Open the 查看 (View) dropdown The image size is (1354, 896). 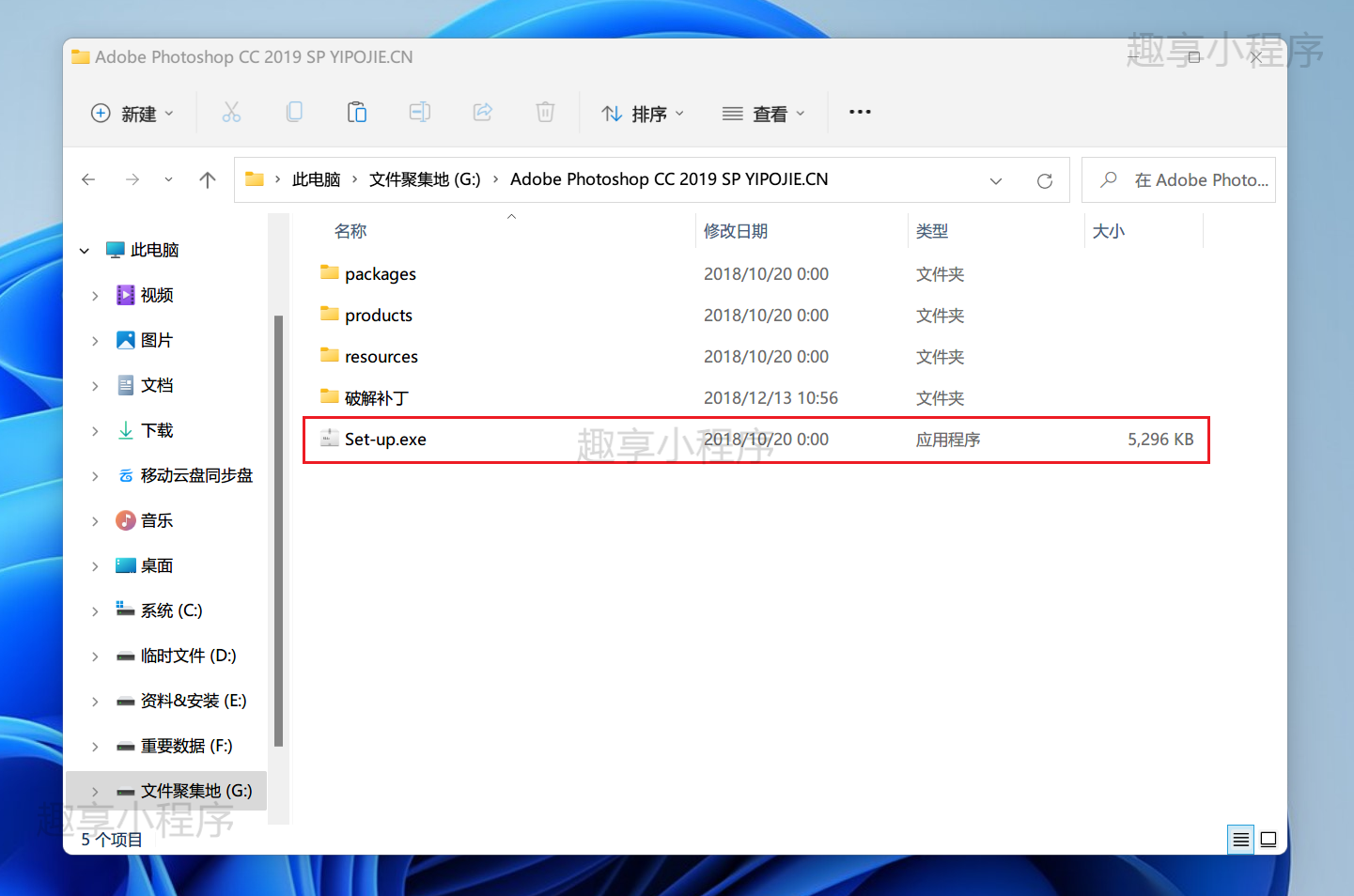click(x=764, y=114)
